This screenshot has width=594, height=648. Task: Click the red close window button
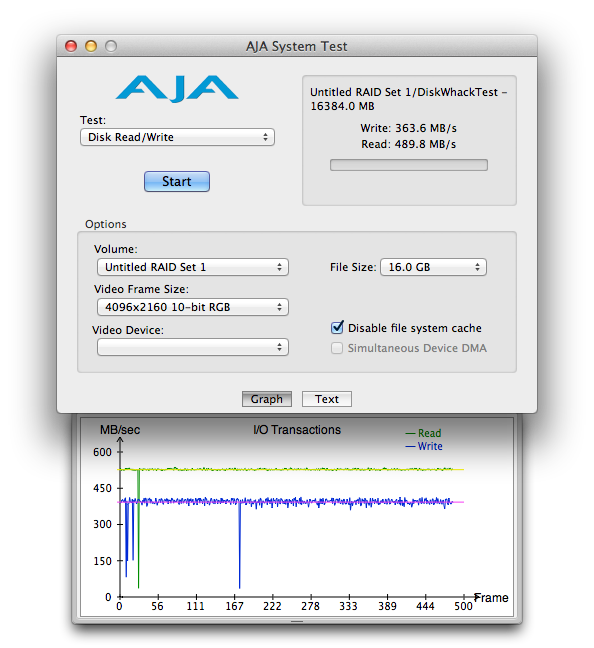(71, 46)
